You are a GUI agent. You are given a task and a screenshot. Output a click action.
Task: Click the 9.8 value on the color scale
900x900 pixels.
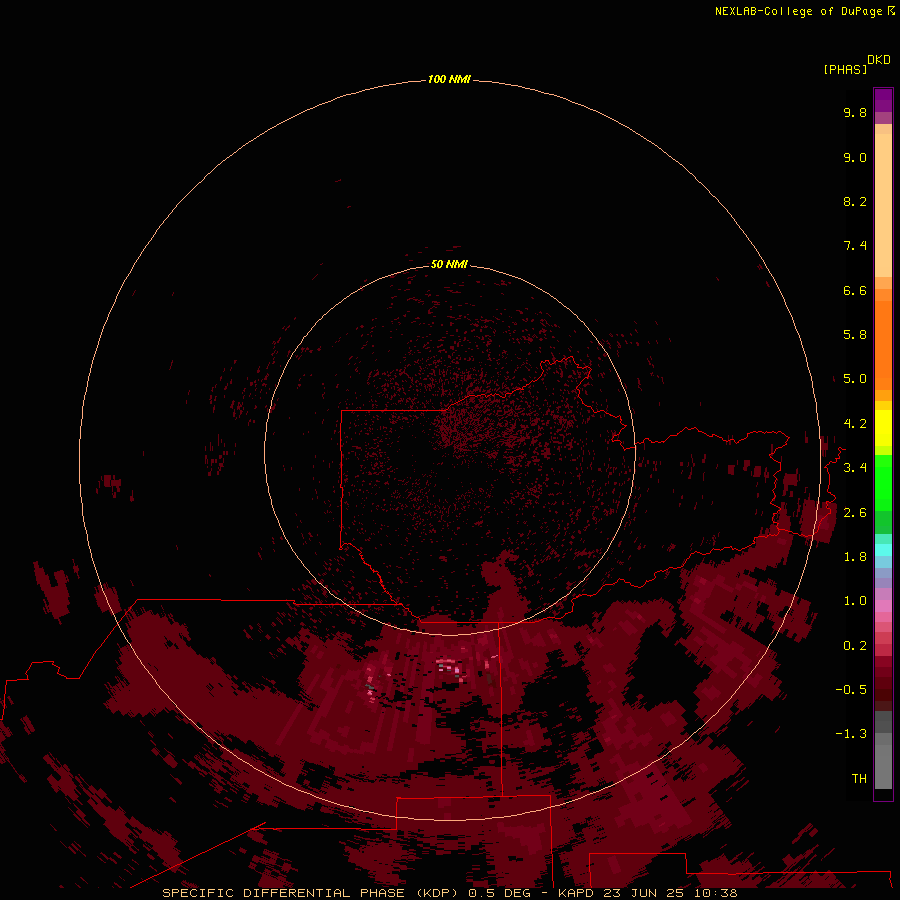click(x=855, y=112)
